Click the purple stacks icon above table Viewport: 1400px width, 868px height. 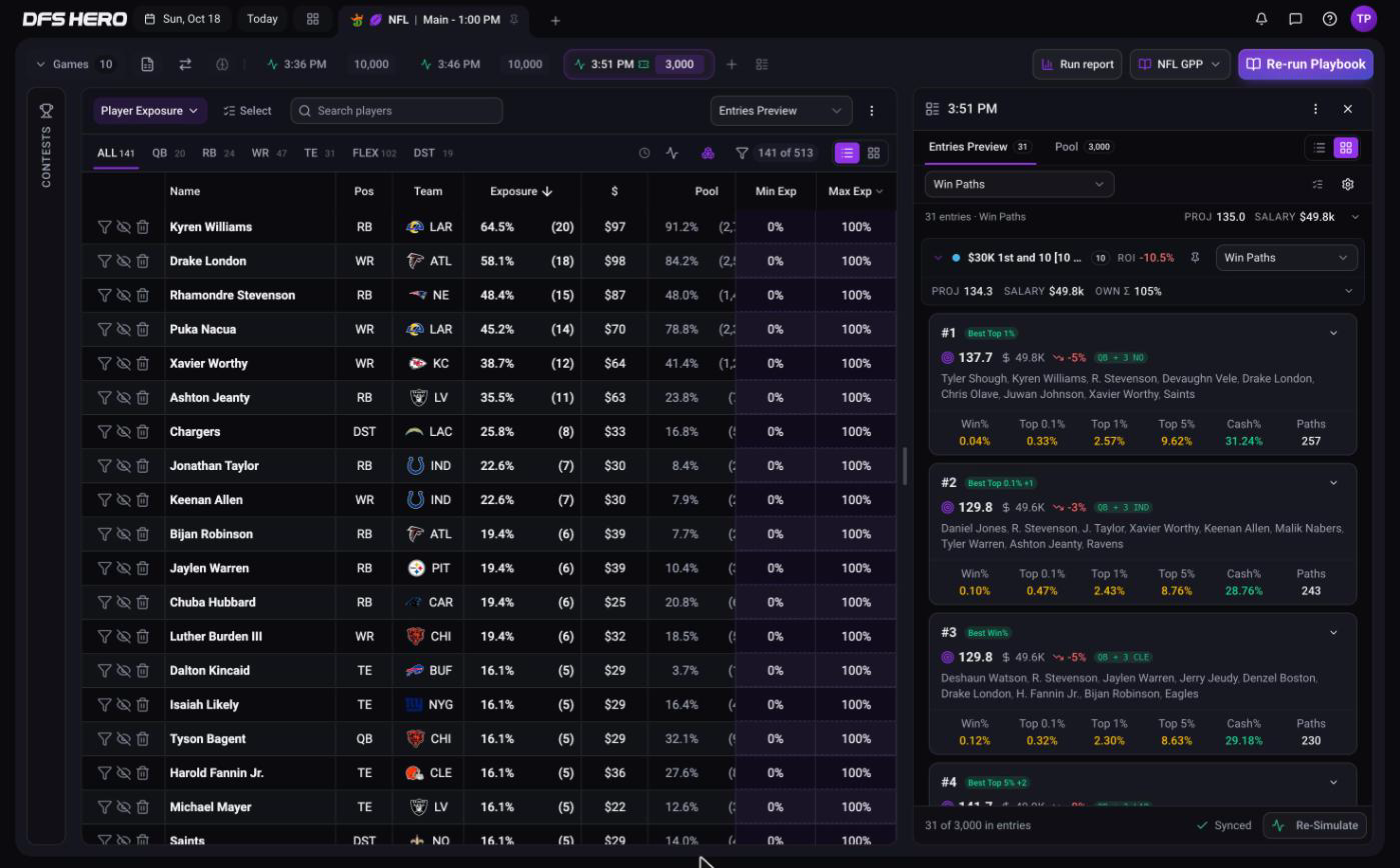pos(707,153)
